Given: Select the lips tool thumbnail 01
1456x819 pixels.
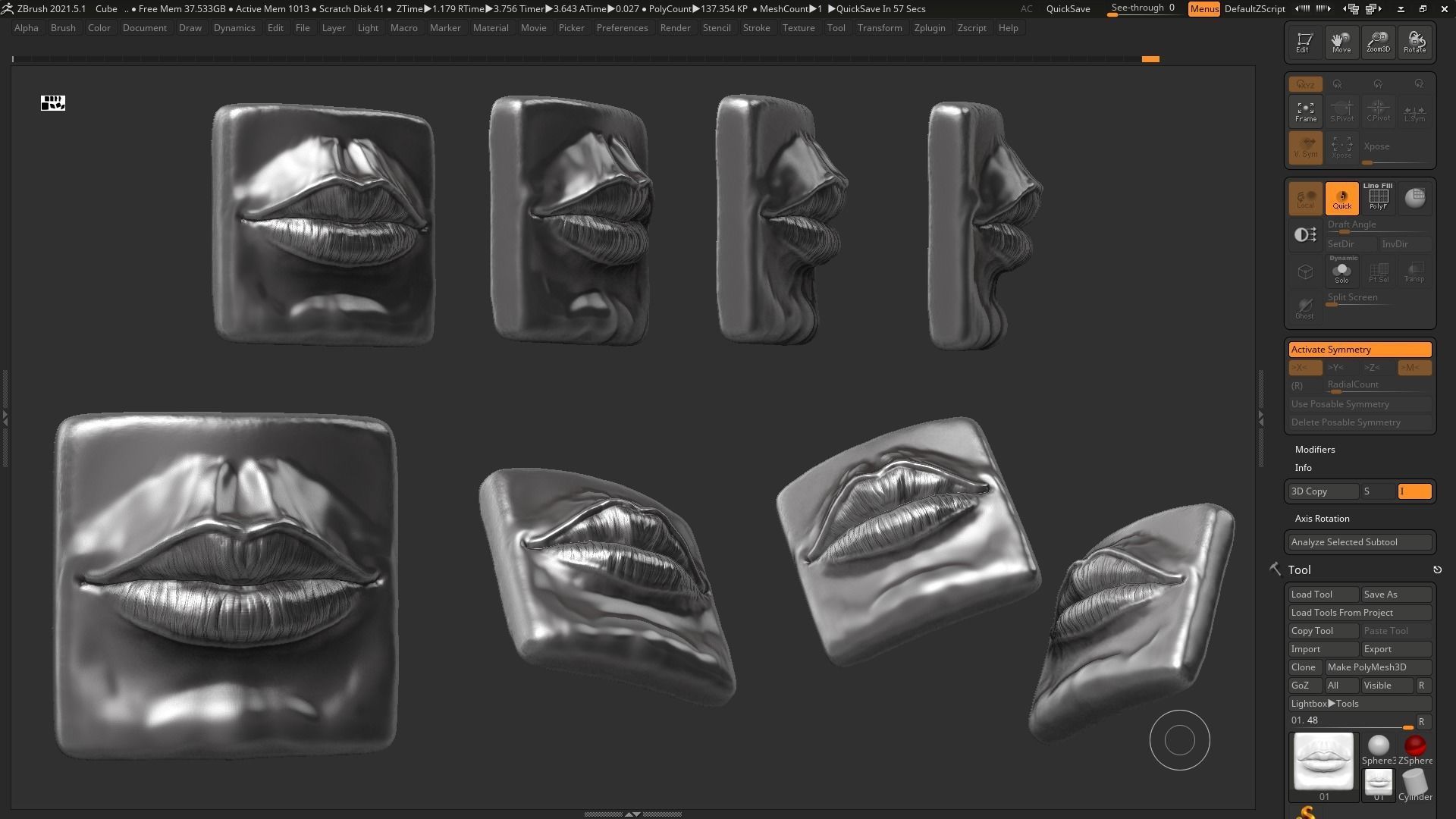Looking at the screenshot, I should 1323,761.
